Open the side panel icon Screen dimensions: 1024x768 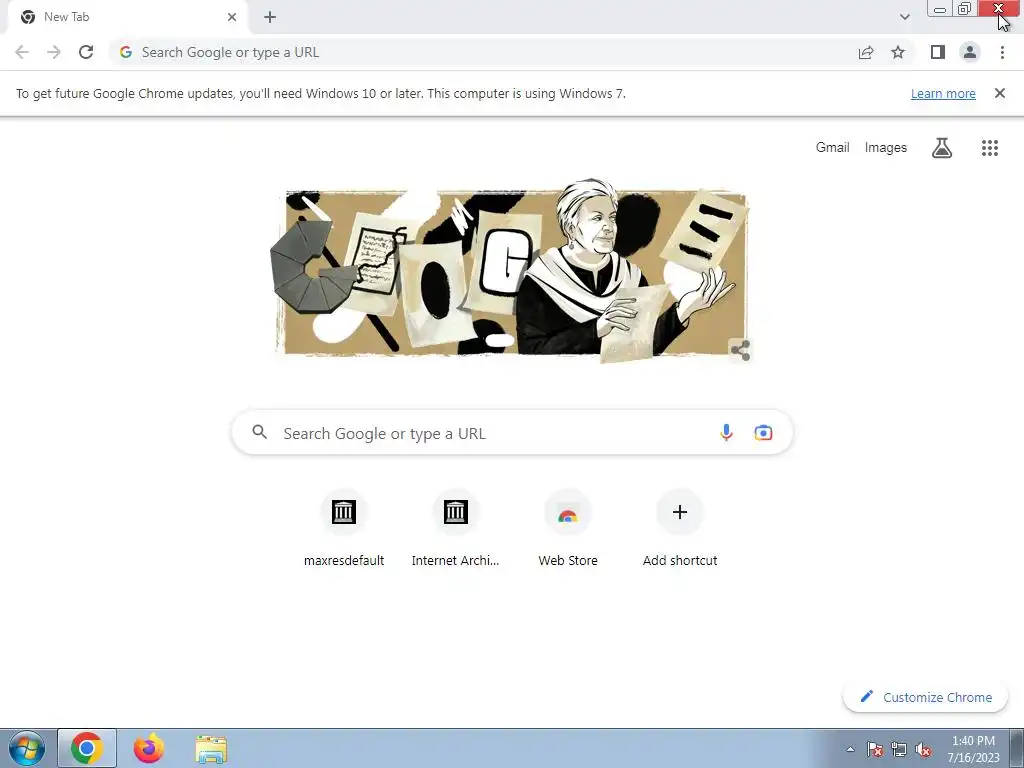[x=938, y=52]
